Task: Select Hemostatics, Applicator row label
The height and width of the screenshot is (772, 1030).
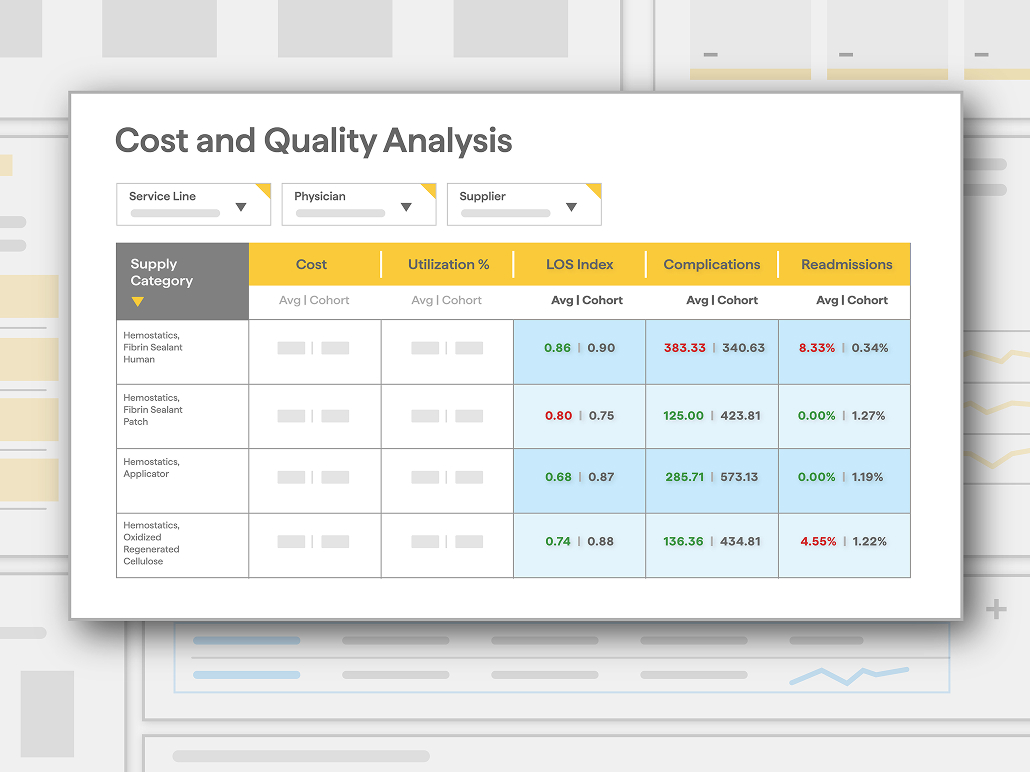Action: pos(152,468)
